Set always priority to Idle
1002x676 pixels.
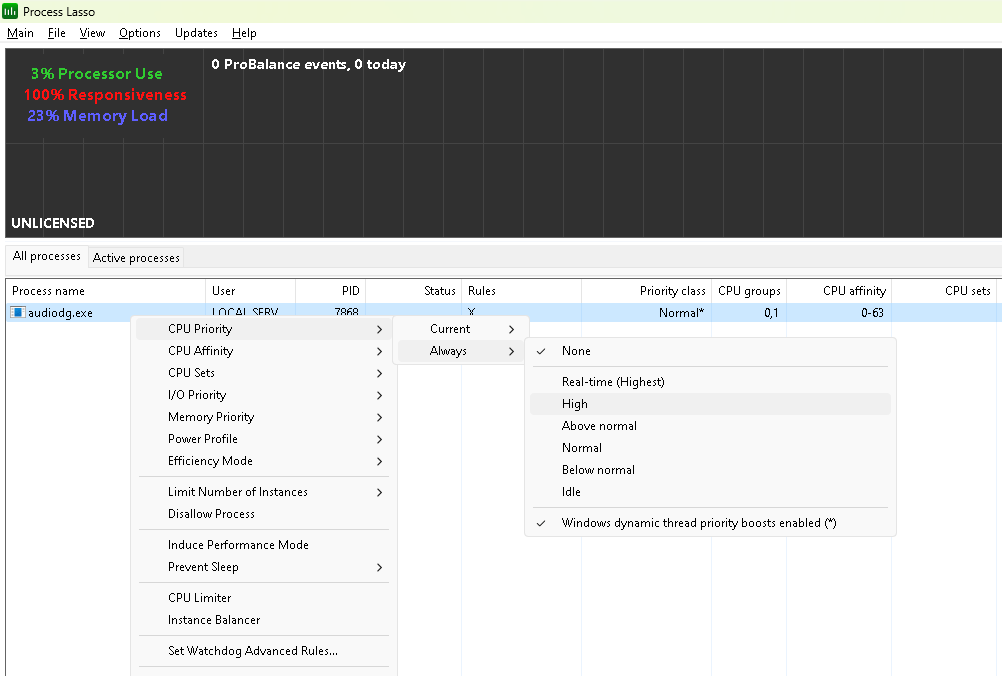710,492
